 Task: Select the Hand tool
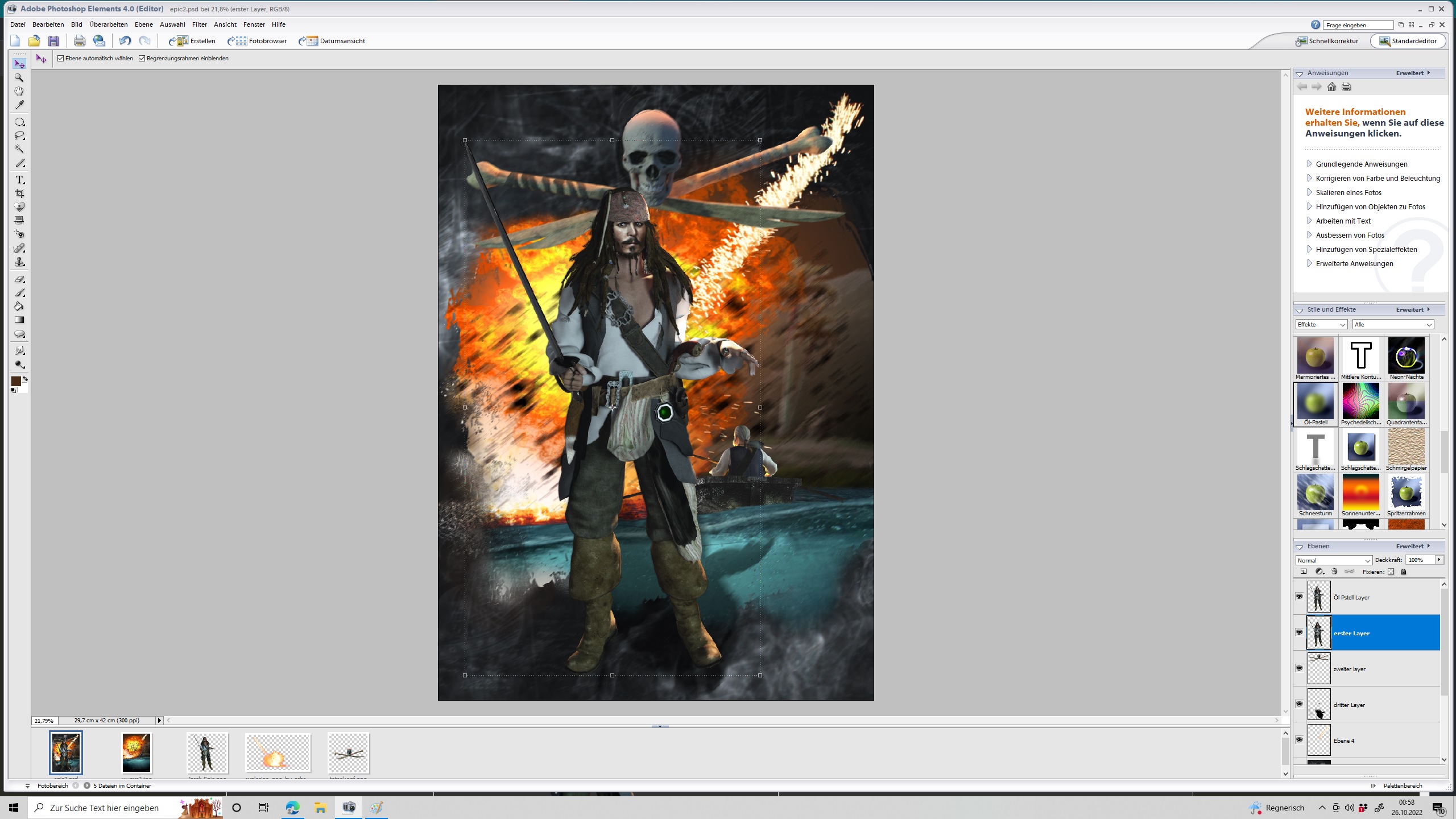point(19,92)
